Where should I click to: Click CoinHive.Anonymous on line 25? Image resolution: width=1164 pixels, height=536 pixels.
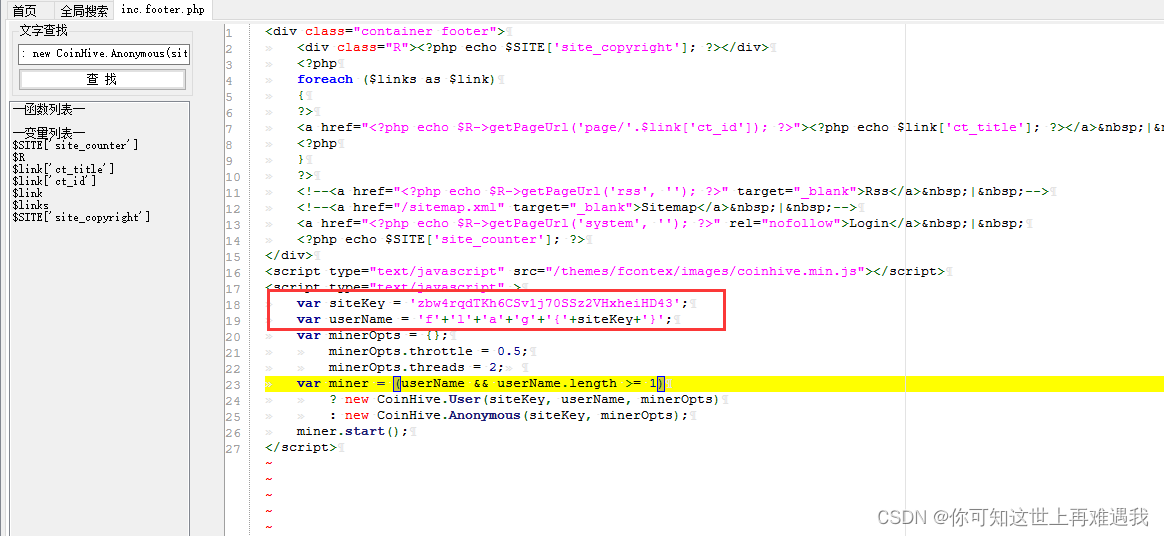click(x=449, y=415)
